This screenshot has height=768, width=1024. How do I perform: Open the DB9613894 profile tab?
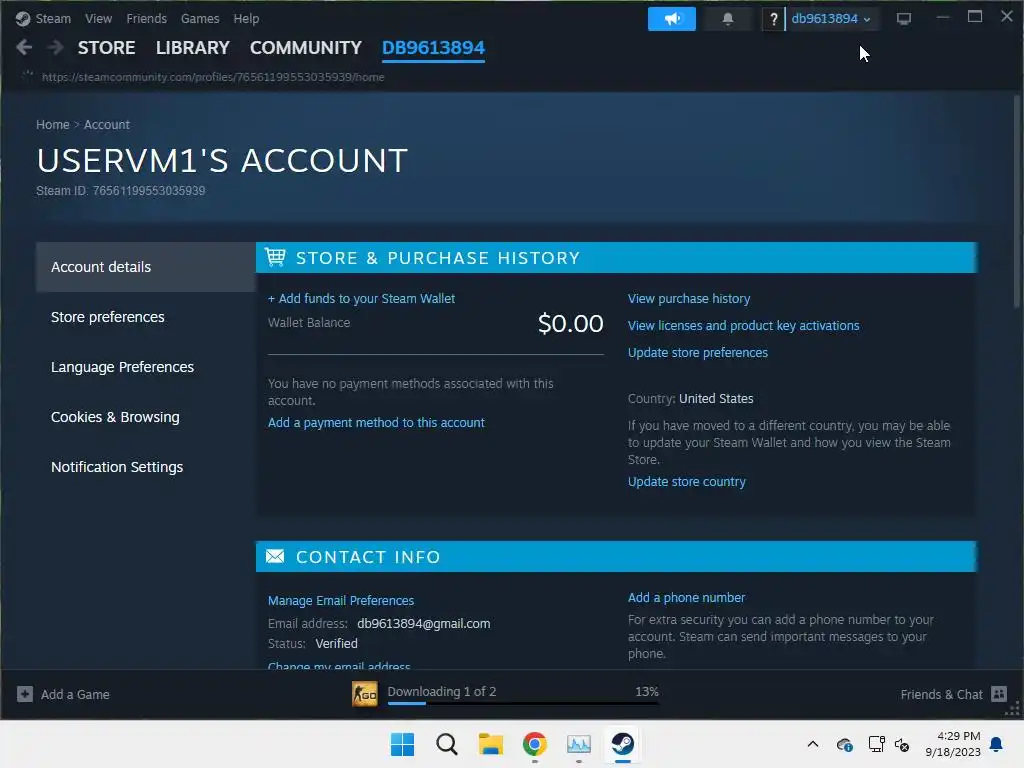tap(433, 48)
